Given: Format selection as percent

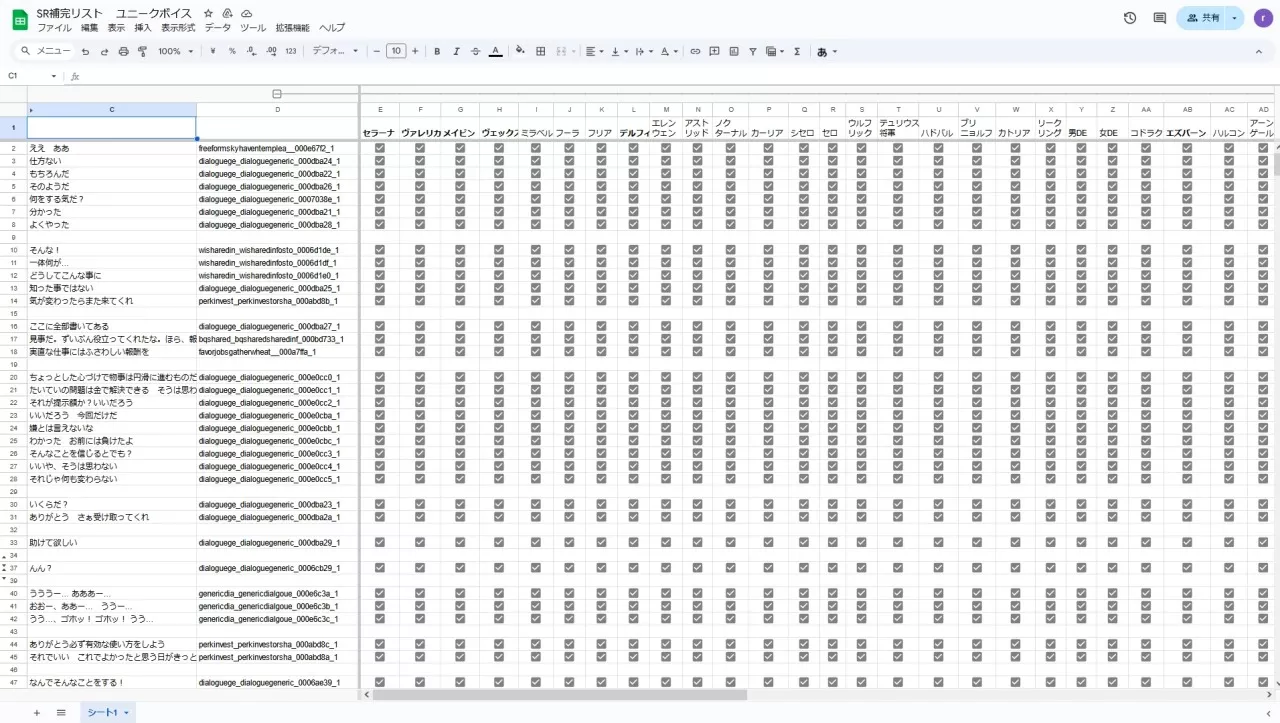Looking at the screenshot, I should pos(232,51).
